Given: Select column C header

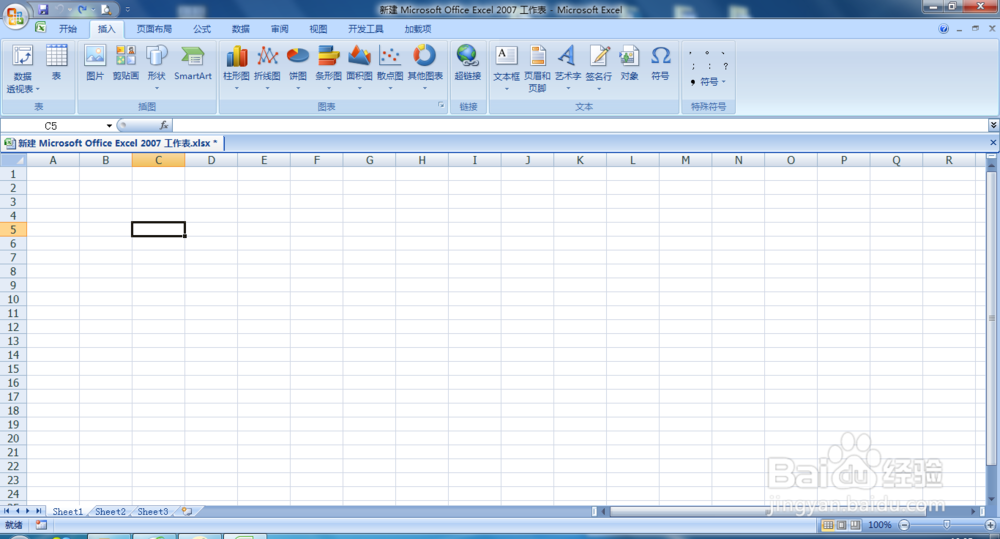Looking at the screenshot, I should pos(158,160).
